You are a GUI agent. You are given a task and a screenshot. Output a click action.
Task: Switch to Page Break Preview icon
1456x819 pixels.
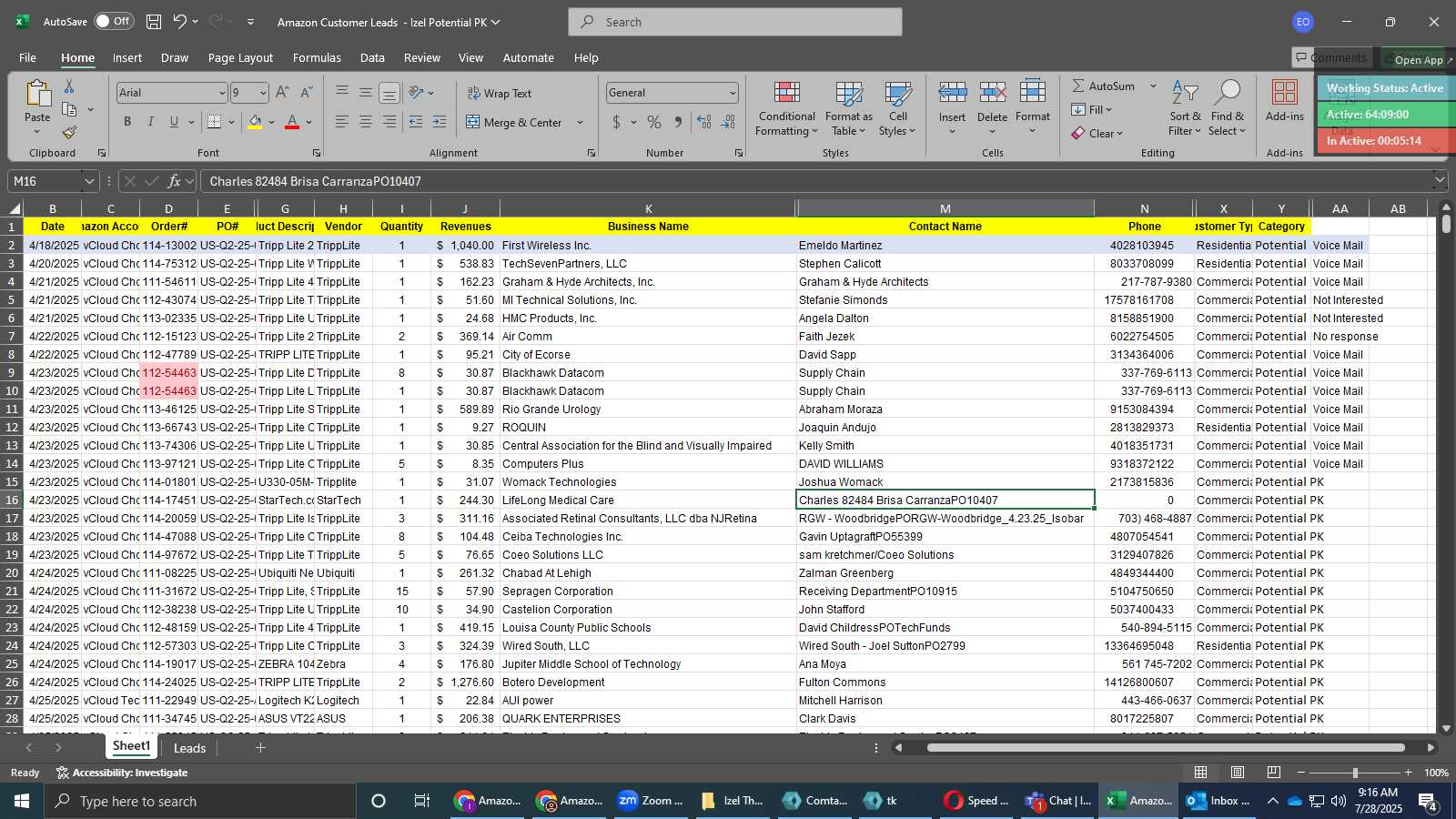click(1274, 773)
